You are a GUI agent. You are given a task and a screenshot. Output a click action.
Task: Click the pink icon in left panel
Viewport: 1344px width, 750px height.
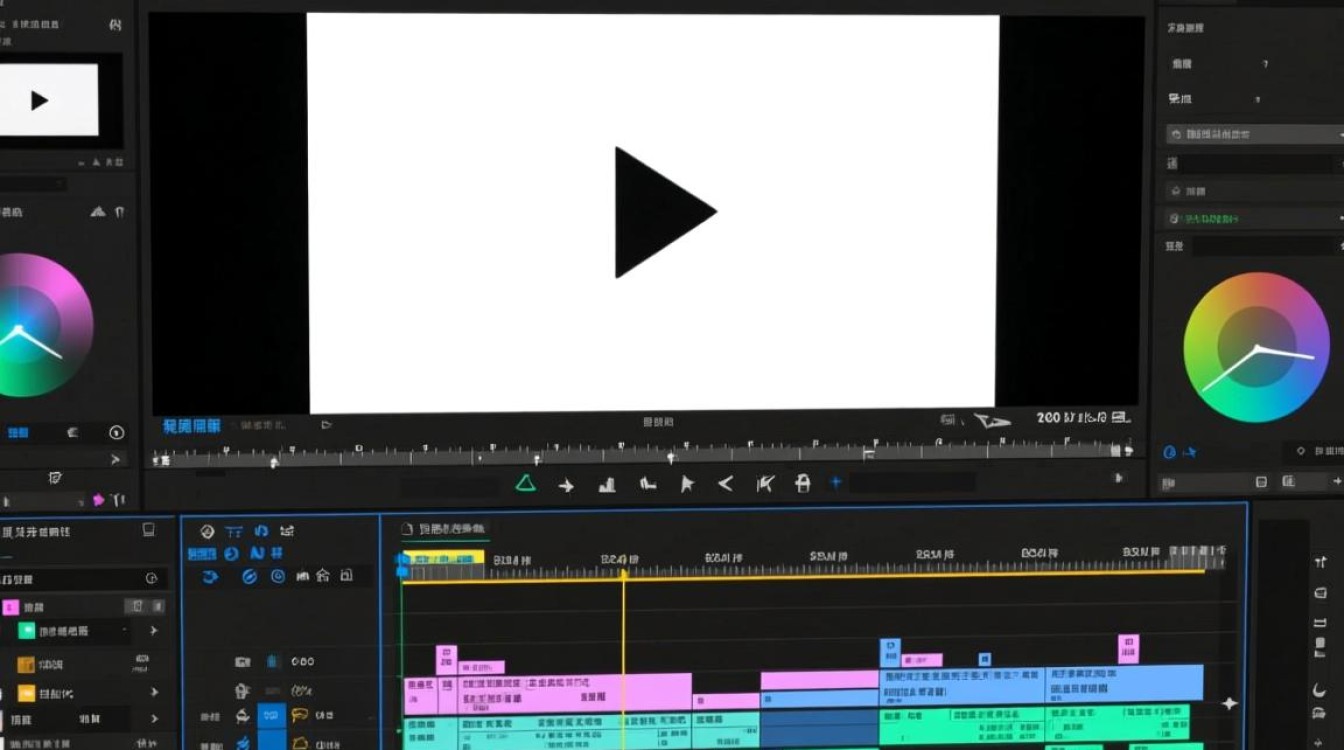98,499
